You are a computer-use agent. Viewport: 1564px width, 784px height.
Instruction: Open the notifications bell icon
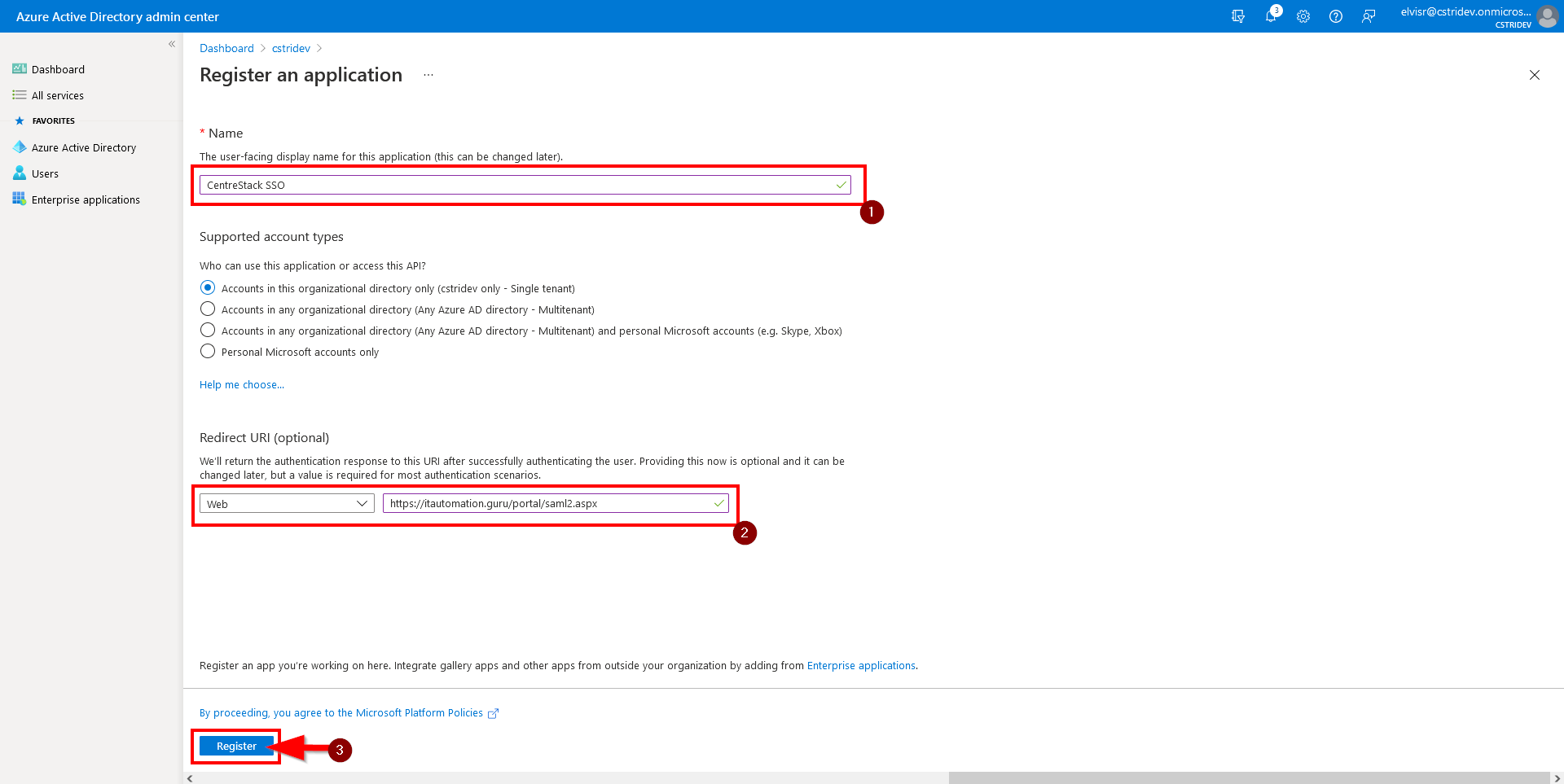tap(1271, 16)
